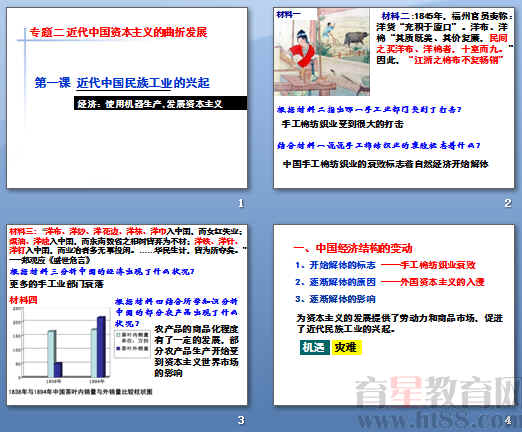Click item 2. 逐渐解体的原因 on slide 4
The width and height of the screenshot is (522, 432).
pyautogui.click(x=336, y=282)
